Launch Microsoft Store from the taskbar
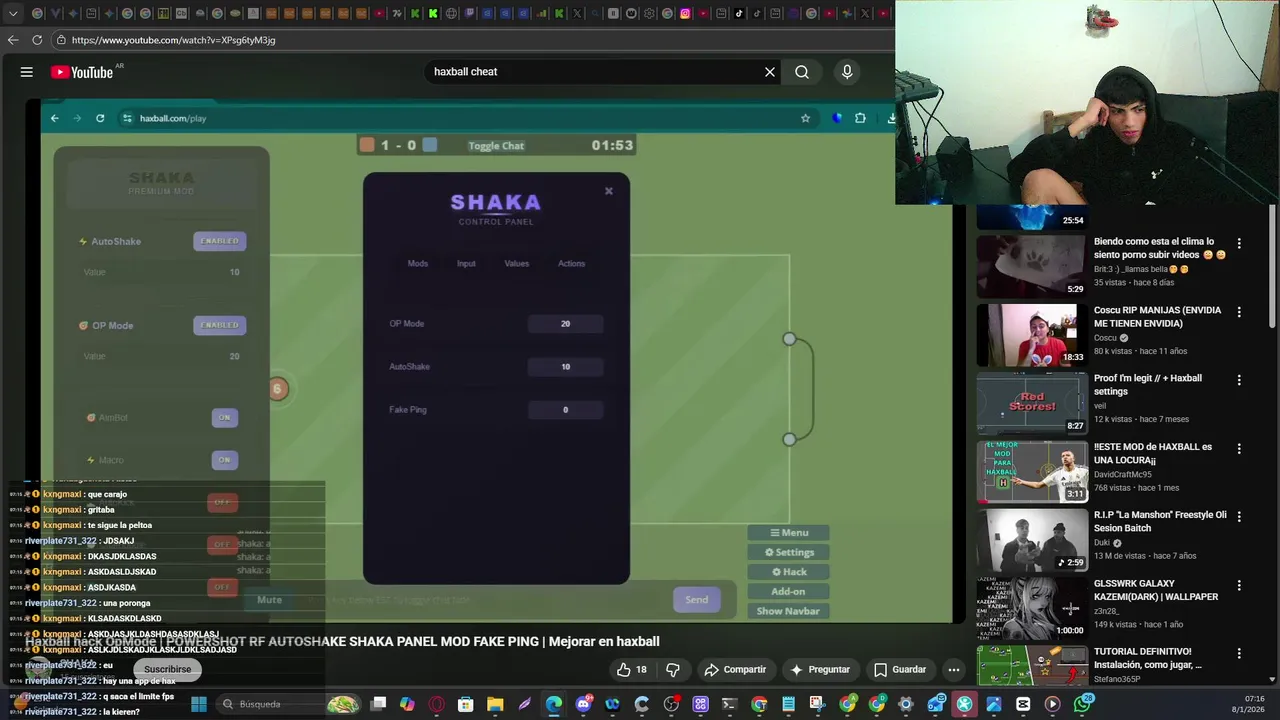The height and width of the screenshot is (720, 1280). [466, 704]
